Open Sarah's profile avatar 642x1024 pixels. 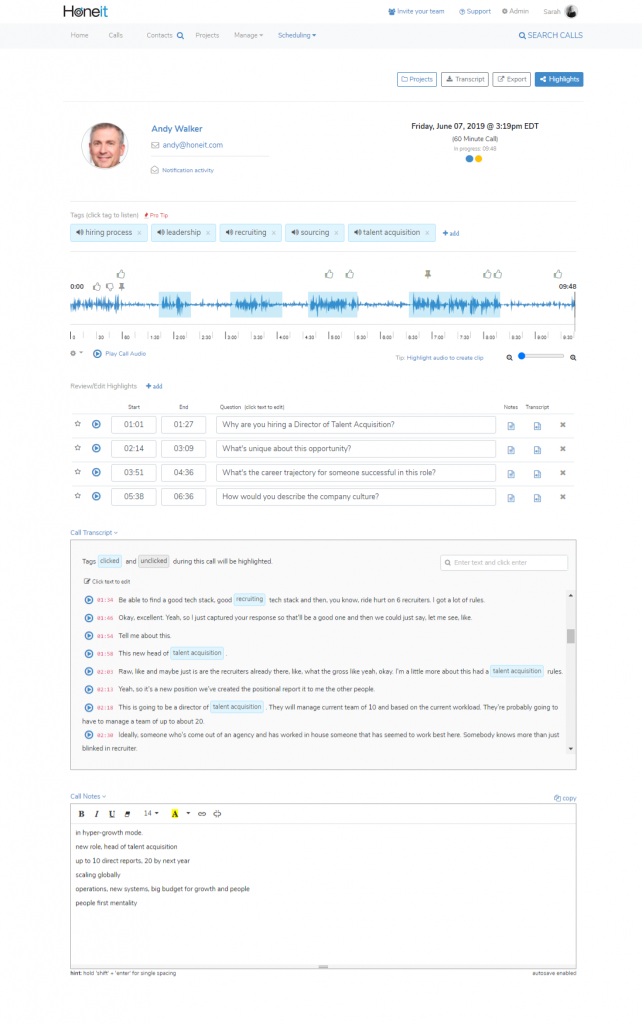point(571,11)
